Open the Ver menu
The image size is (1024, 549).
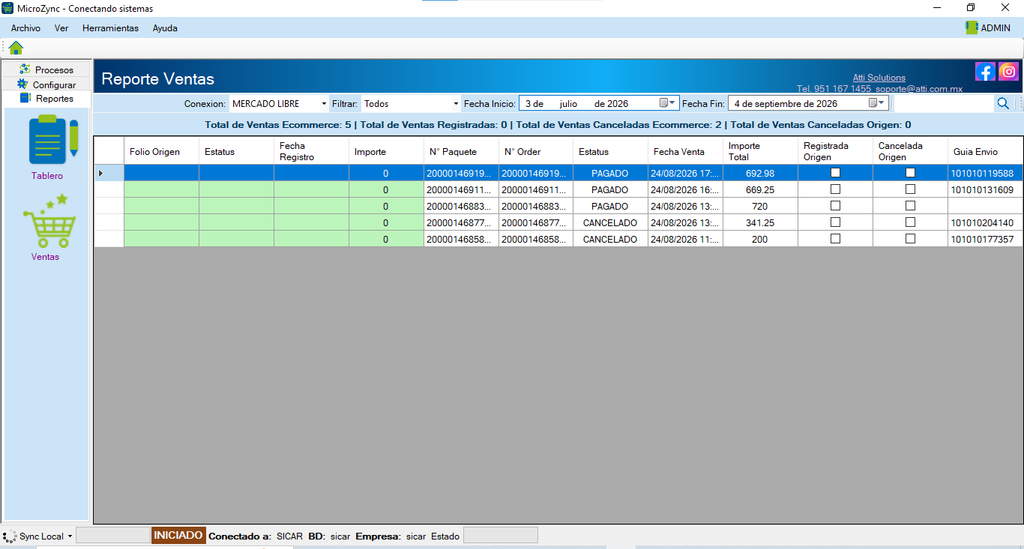(x=61, y=28)
